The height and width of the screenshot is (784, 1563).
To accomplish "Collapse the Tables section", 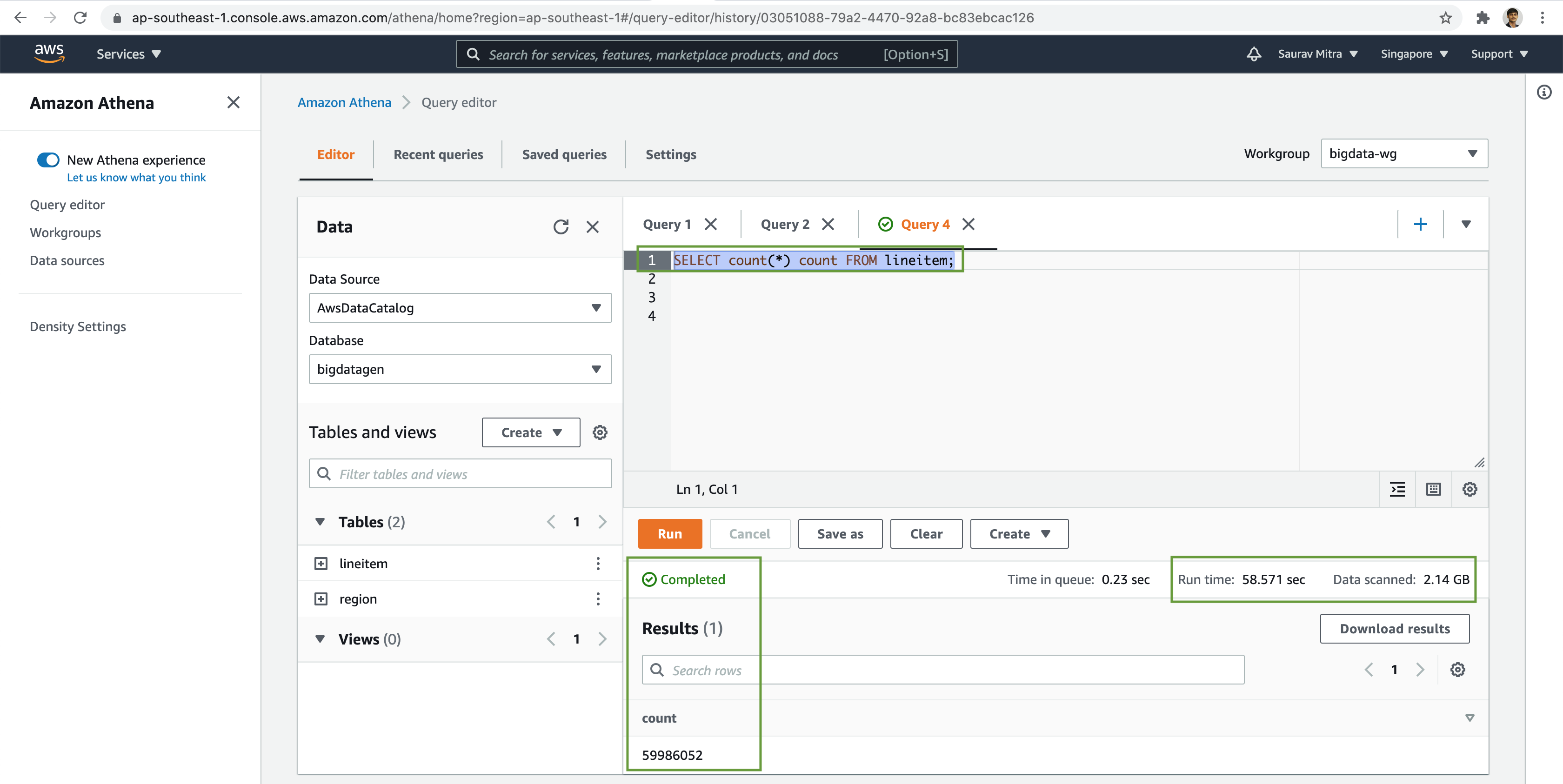I will [x=320, y=522].
